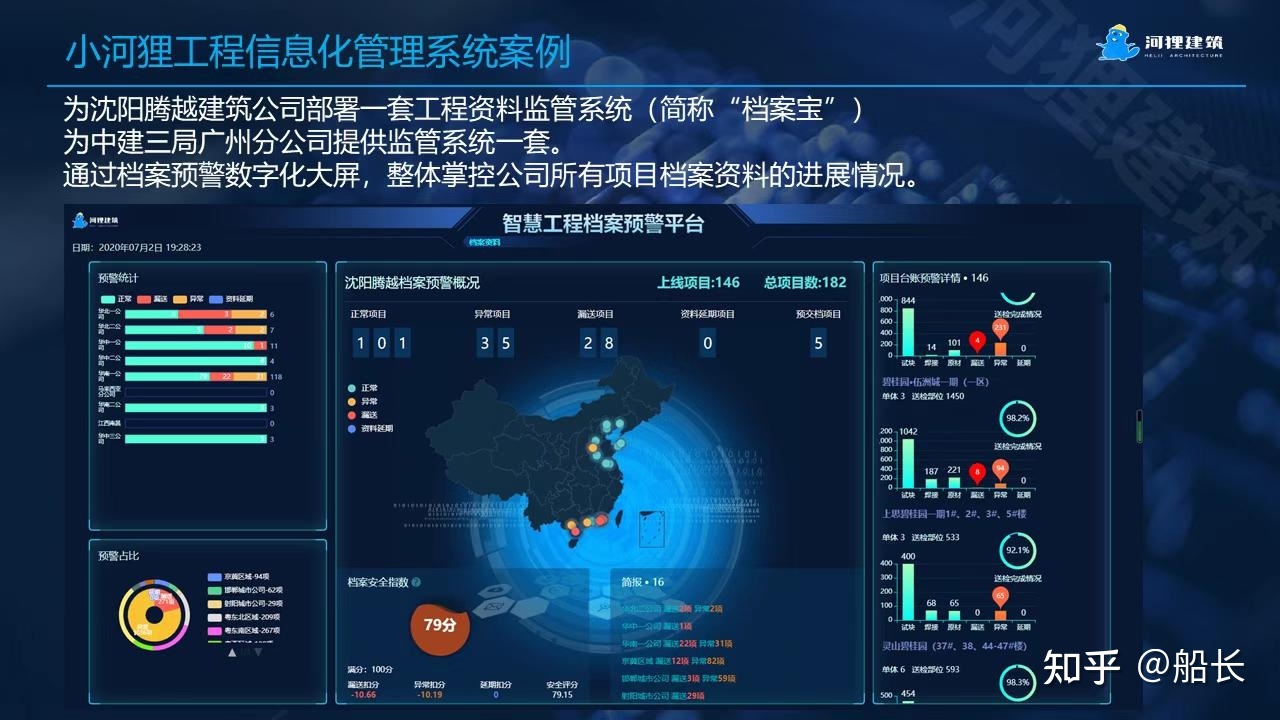1280x720 pixels.
Task: Click the red warning badge showing 65
Action: tap(1000, 597)
